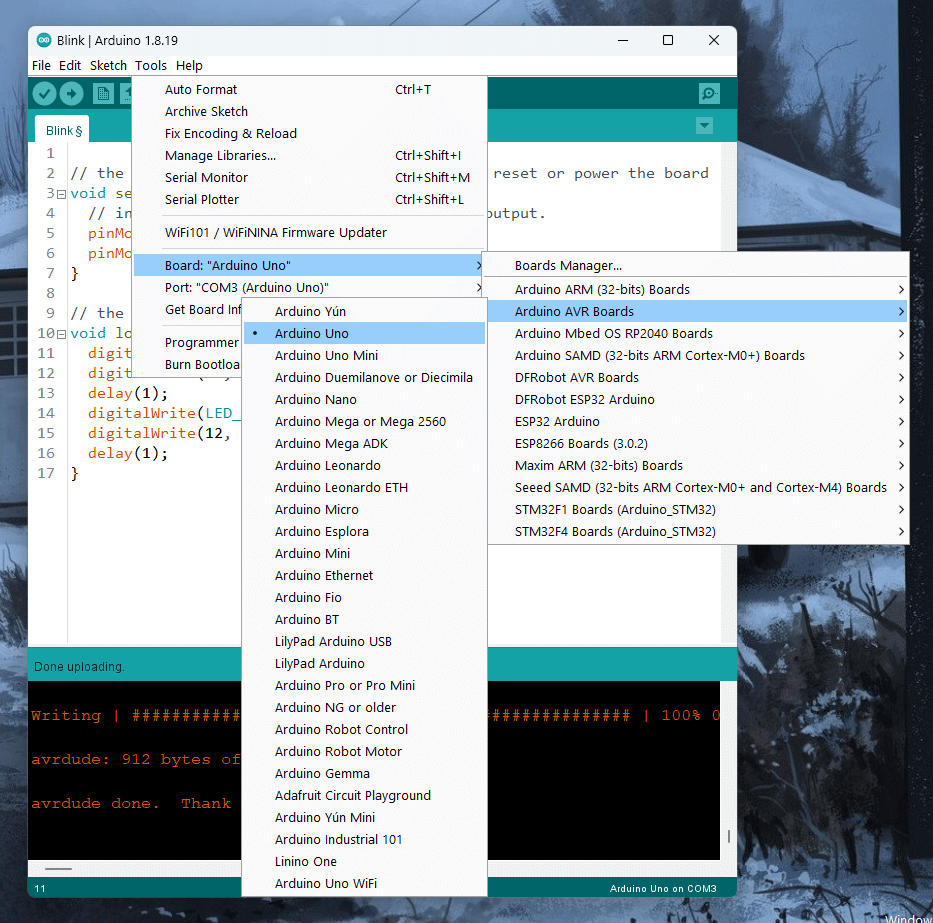Select Arduino Micro board
The width and height of the screenshot is (933, 923).
[364, 509]
